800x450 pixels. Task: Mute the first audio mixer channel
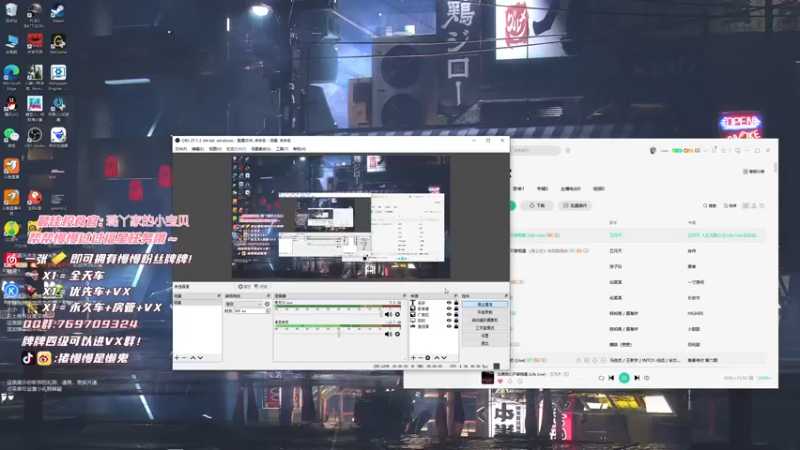[x=388, y=314]
